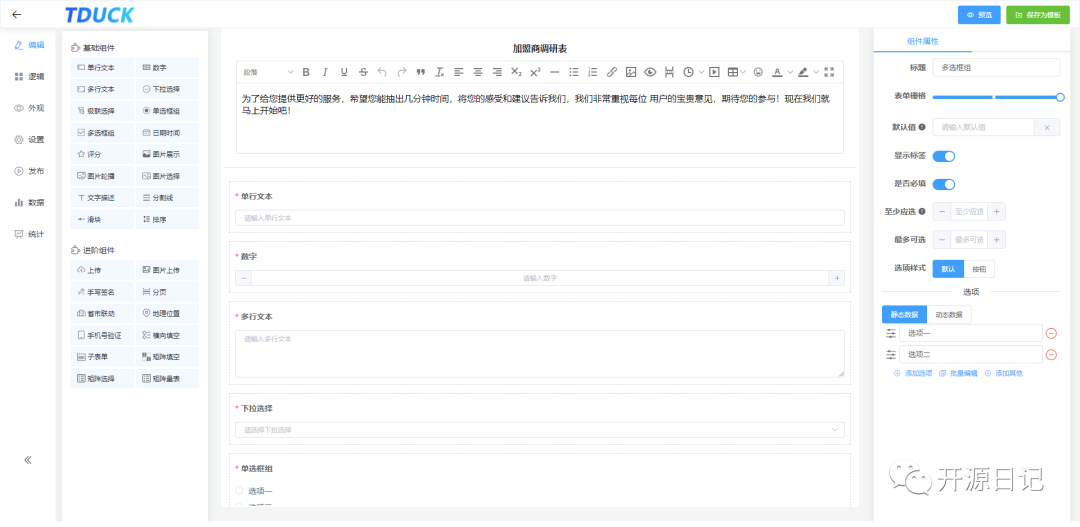
Task: Open the date-time insert dropdown arrow
Action: point(700,72)
